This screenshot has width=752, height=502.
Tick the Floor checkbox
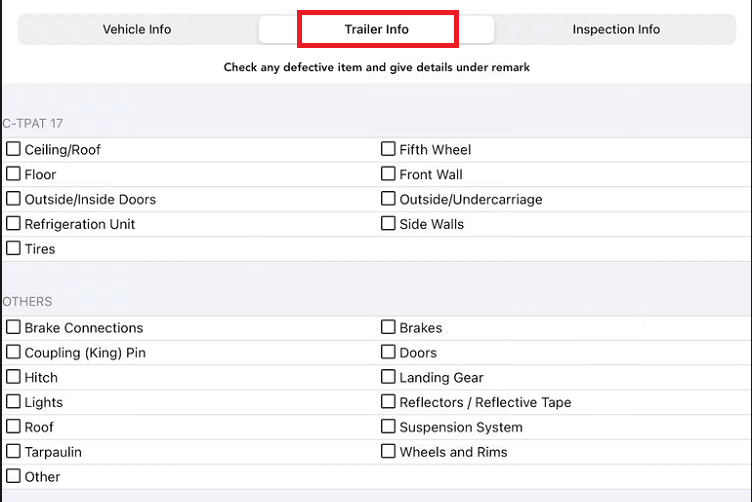pos(14,174)
